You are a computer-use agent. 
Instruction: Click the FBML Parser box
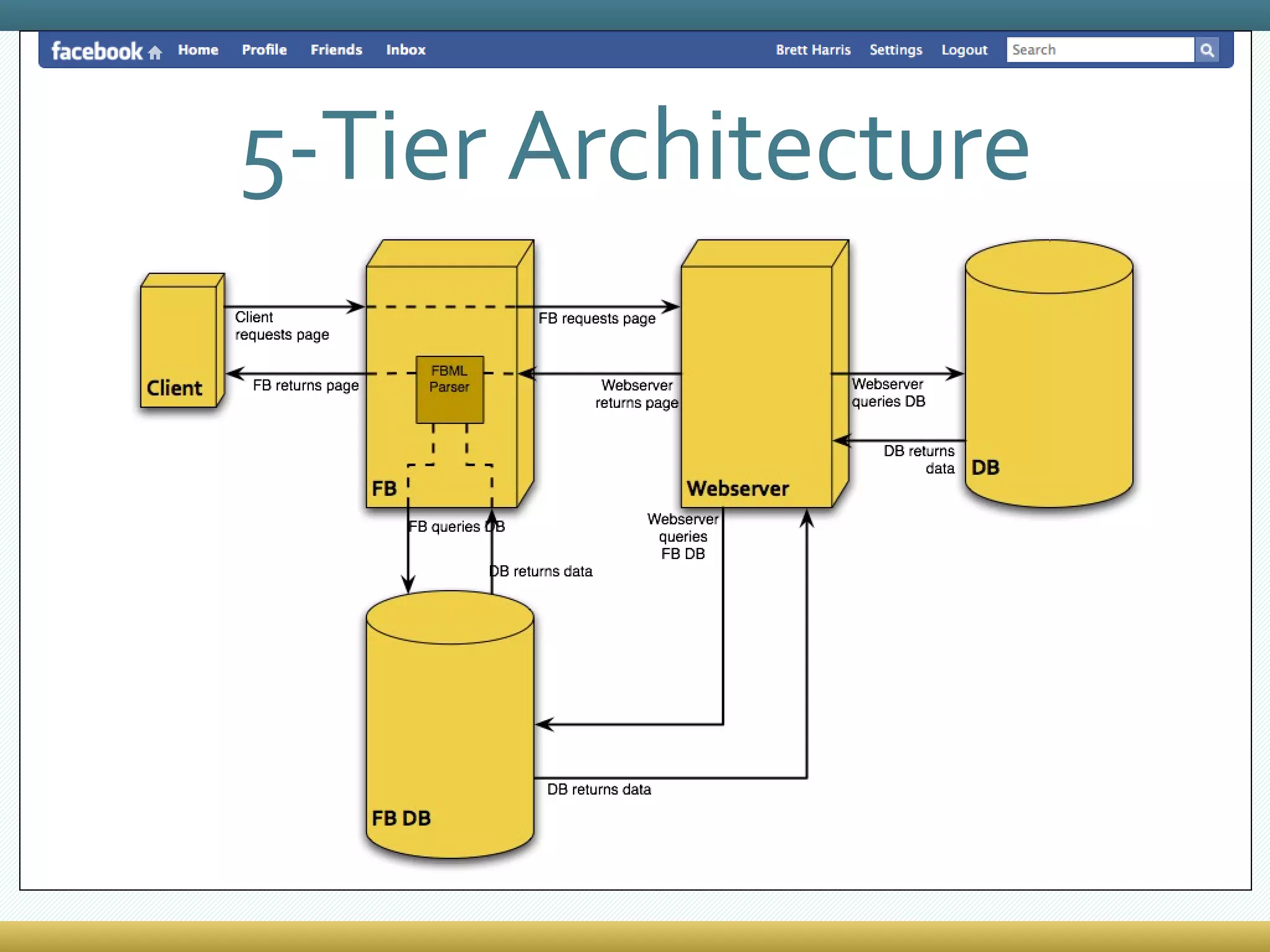pos(450,389)
